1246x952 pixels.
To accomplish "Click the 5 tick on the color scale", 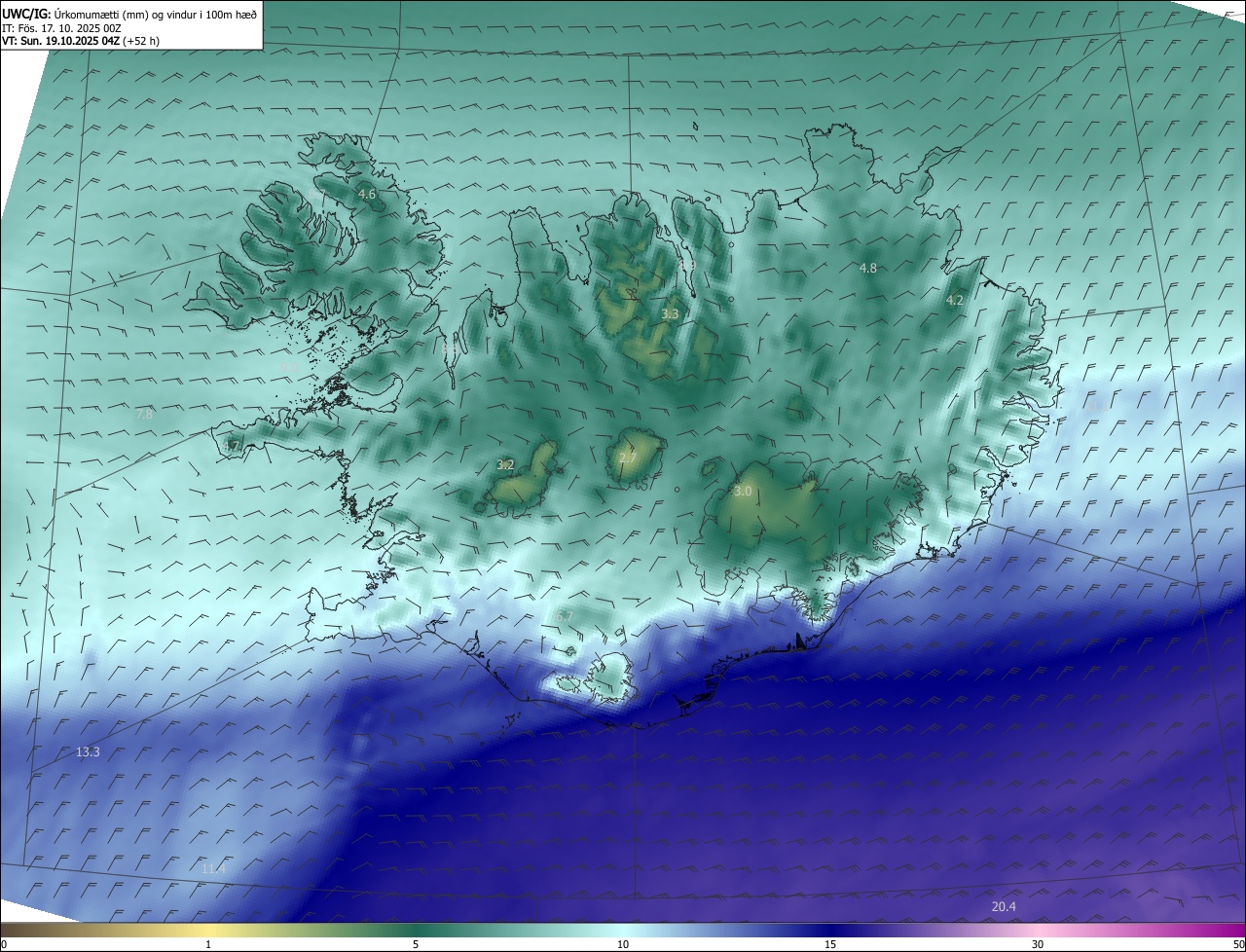I will (x=416, y=945).
